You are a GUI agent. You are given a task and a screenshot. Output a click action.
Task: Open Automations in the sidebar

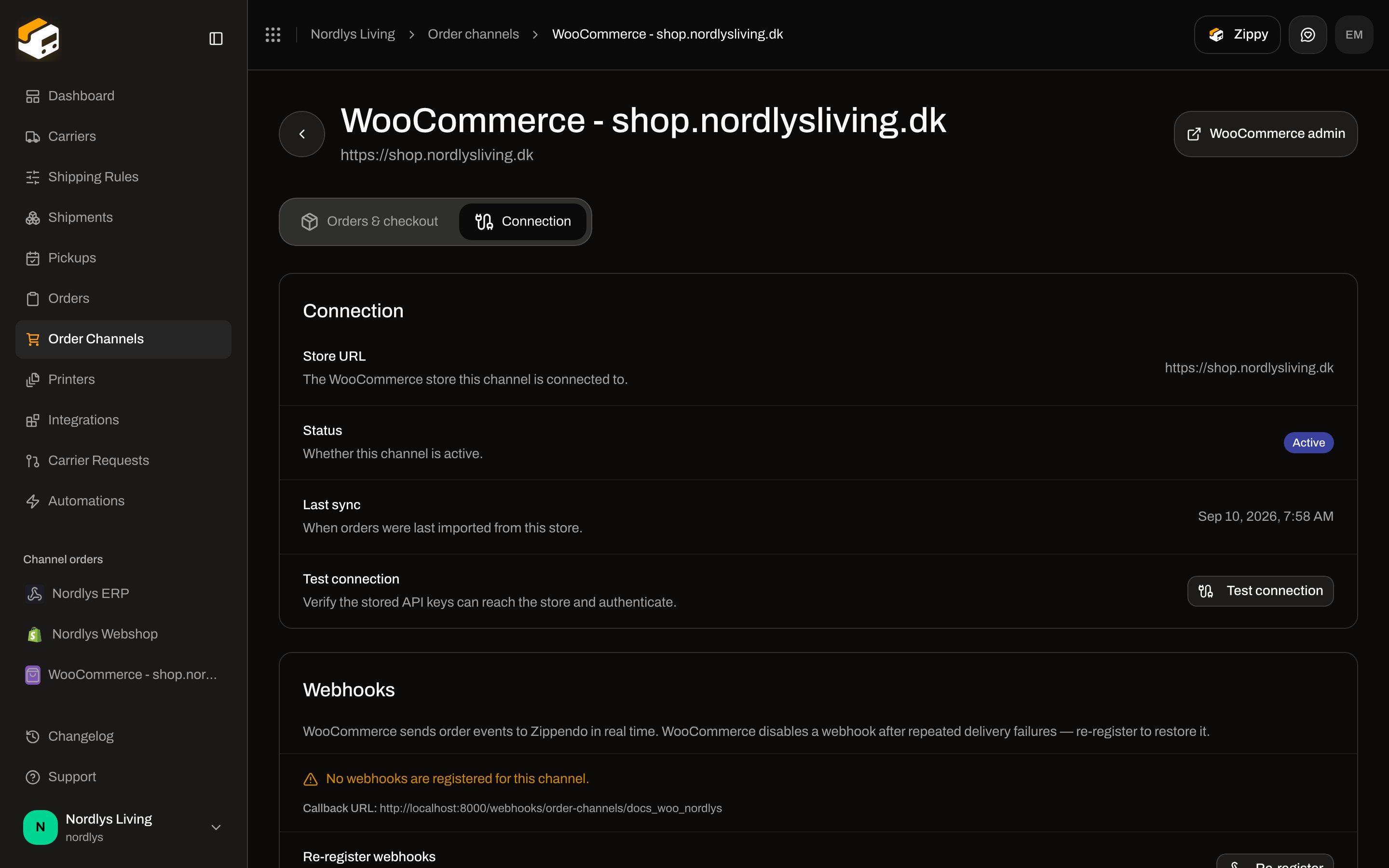click(123, 501)
